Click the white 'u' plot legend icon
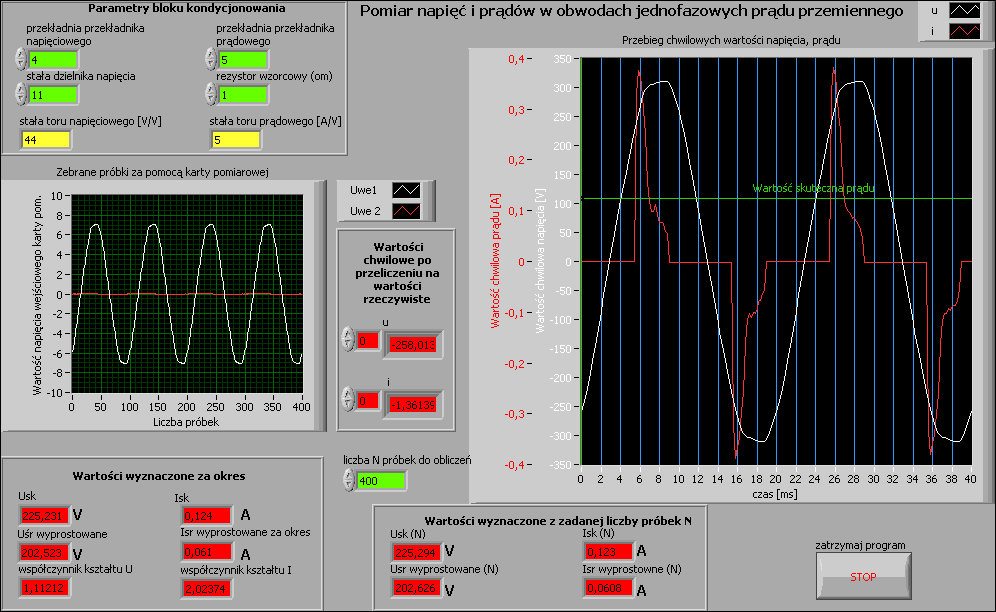The height and width of the screenshot is (612, 996). click(x=965, y=11)
